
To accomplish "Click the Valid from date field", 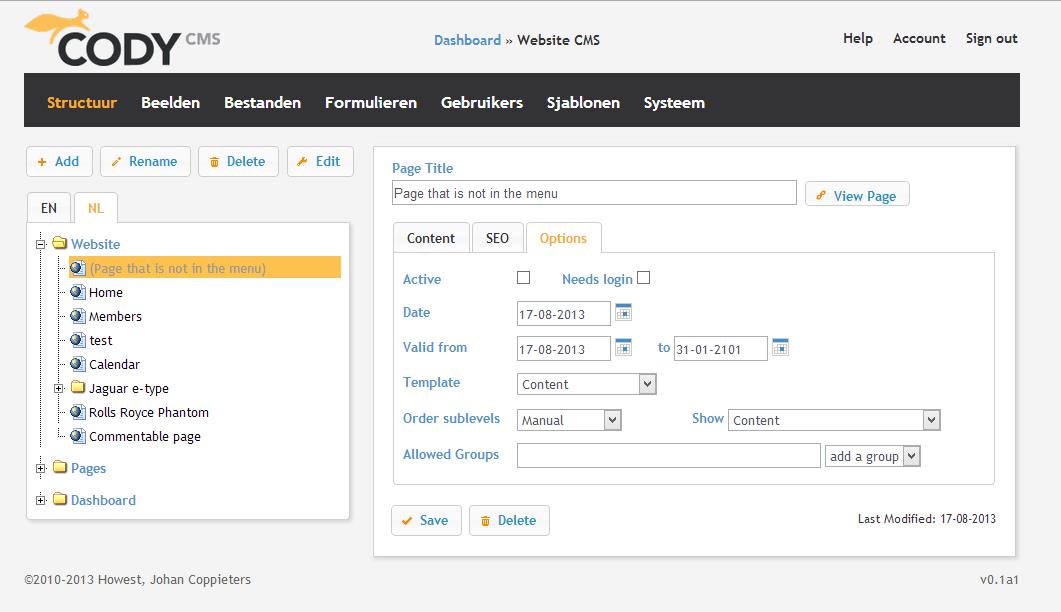I will click(563, 349).
